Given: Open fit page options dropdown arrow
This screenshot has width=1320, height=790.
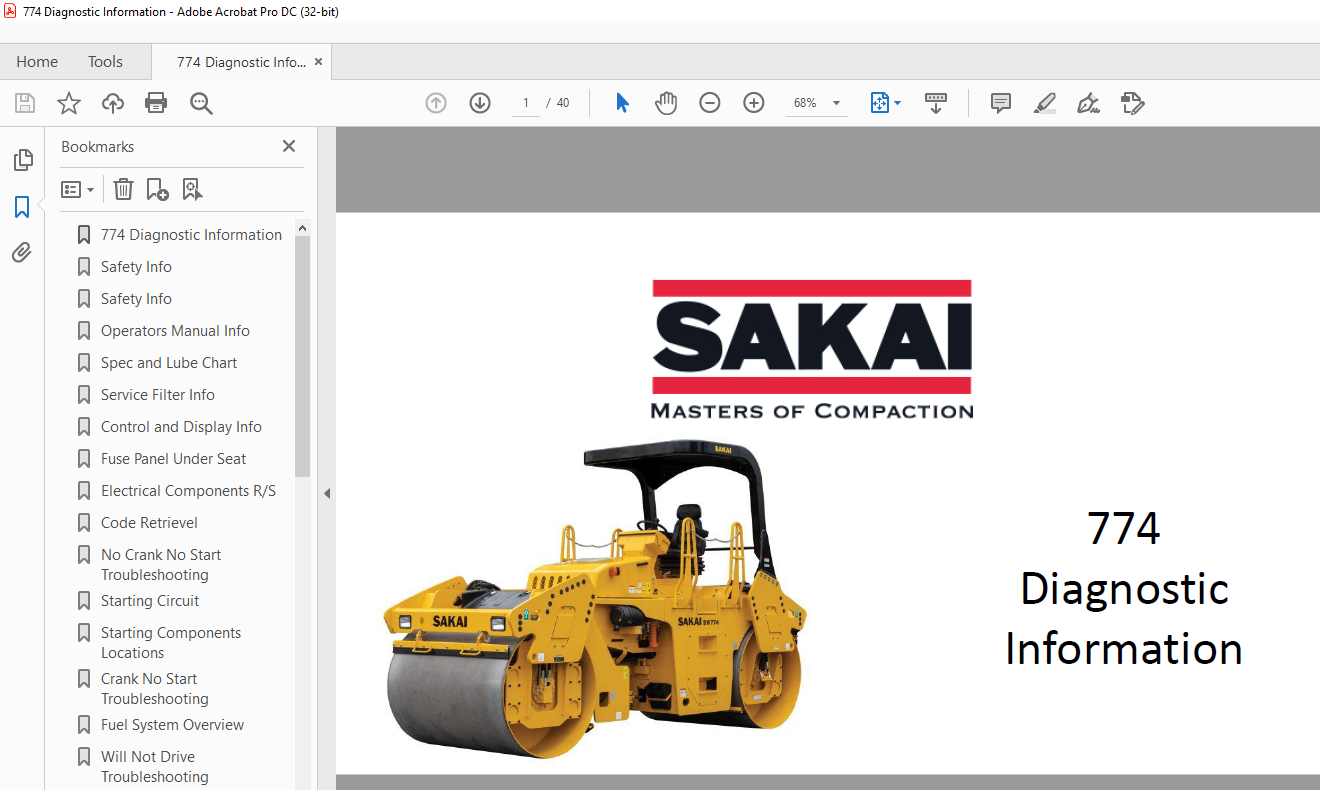Looking at the screenshot, I should point(897,103).
